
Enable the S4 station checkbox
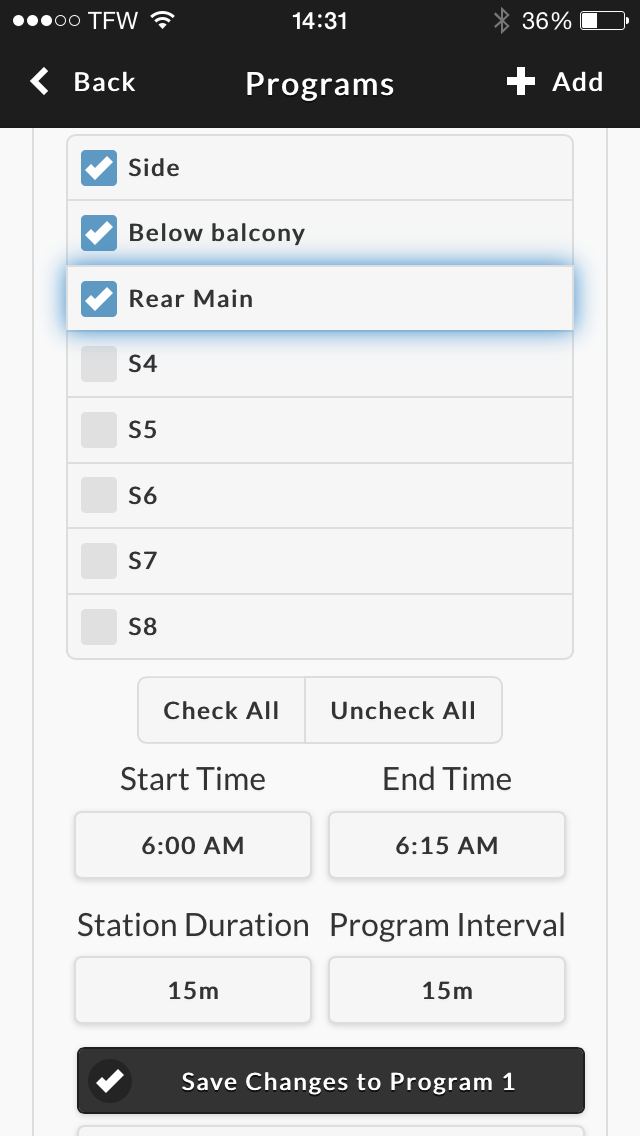pos(99,364)
